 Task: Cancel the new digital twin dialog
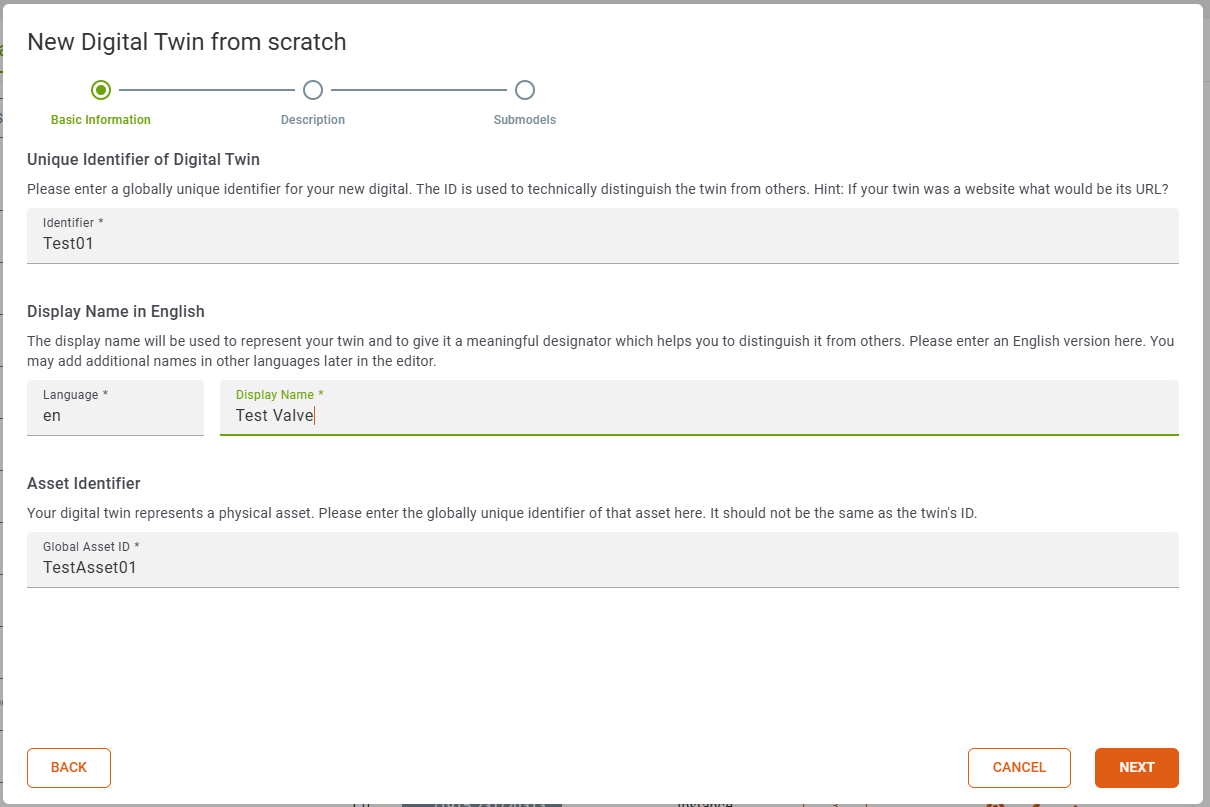pos(1019,768)
